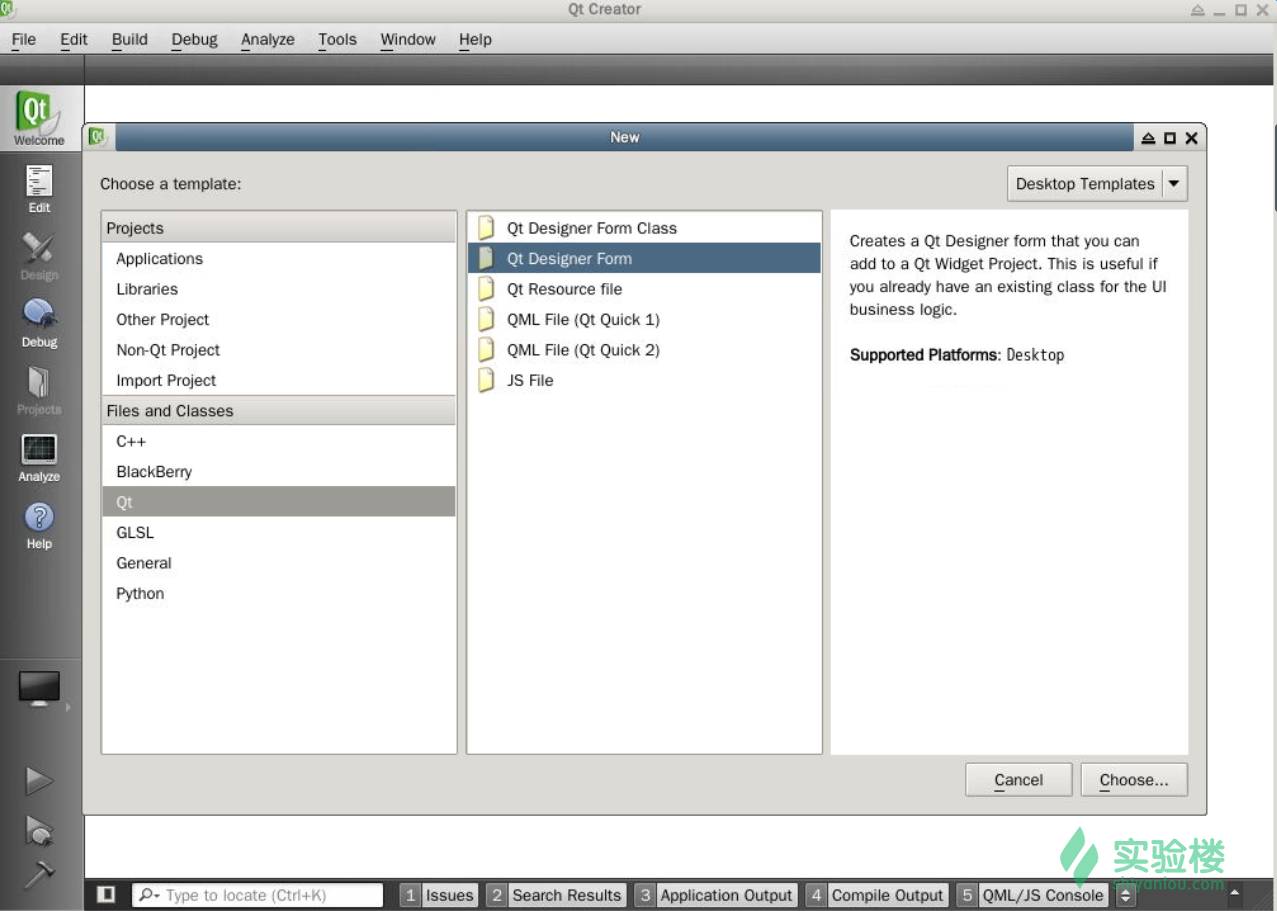Switch to Debug mode in sidebar

(39, 322)
